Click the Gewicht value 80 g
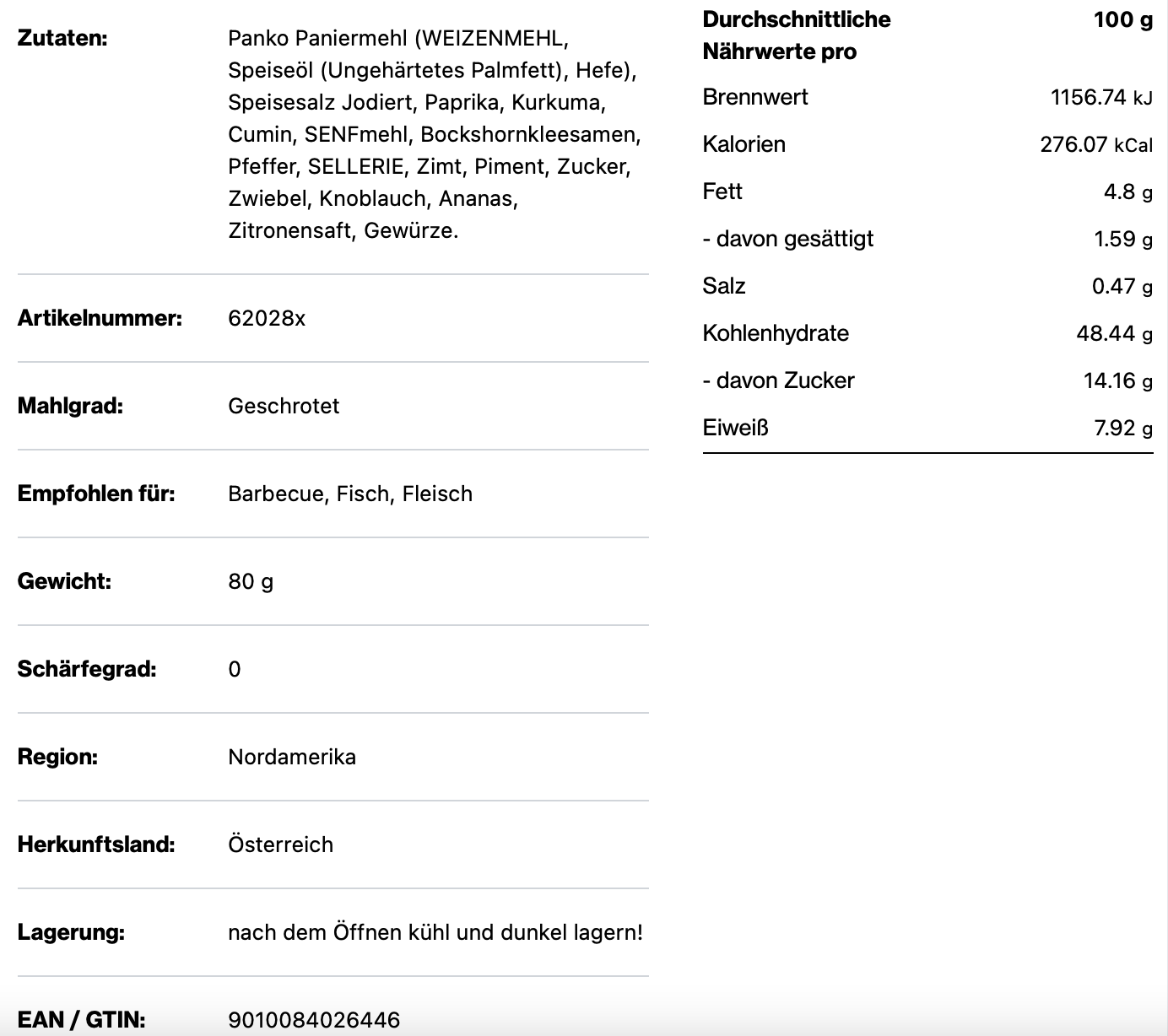This screenshot has width=1168, height=1036. (251, 581)
